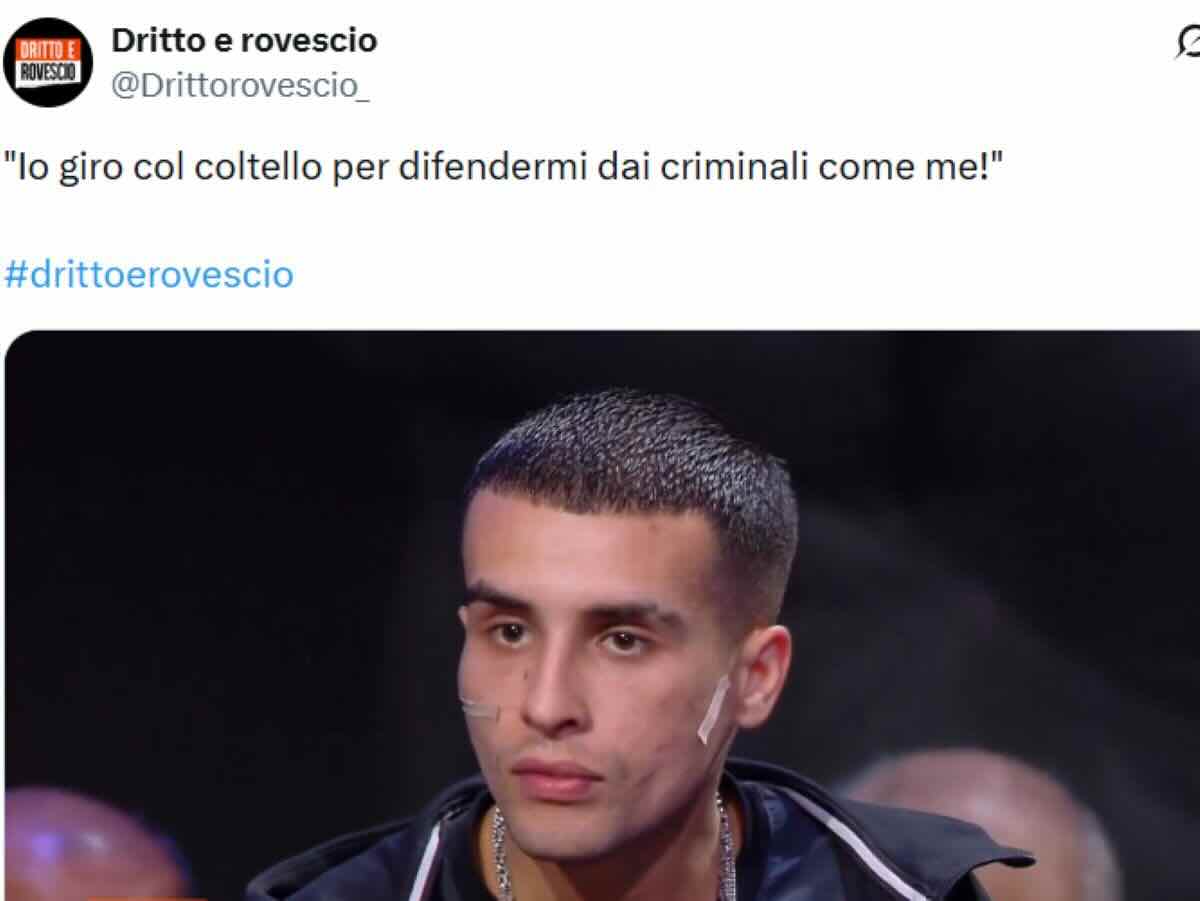Open the #drittoerovescio hashtag

click(149, 274)
